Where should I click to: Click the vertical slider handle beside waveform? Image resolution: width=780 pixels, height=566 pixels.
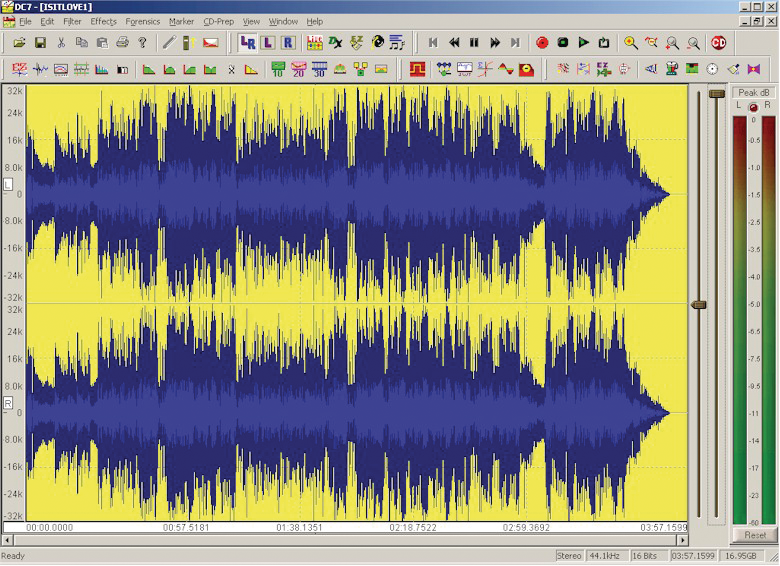tap(699, 304)
